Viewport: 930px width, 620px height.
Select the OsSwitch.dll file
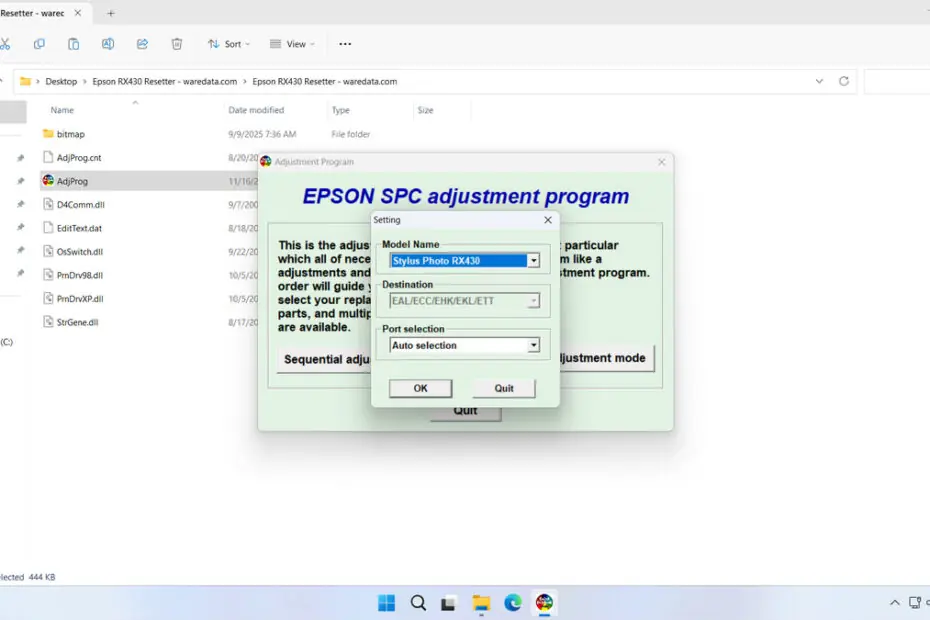pyautogui.click(x=79, y=252)
